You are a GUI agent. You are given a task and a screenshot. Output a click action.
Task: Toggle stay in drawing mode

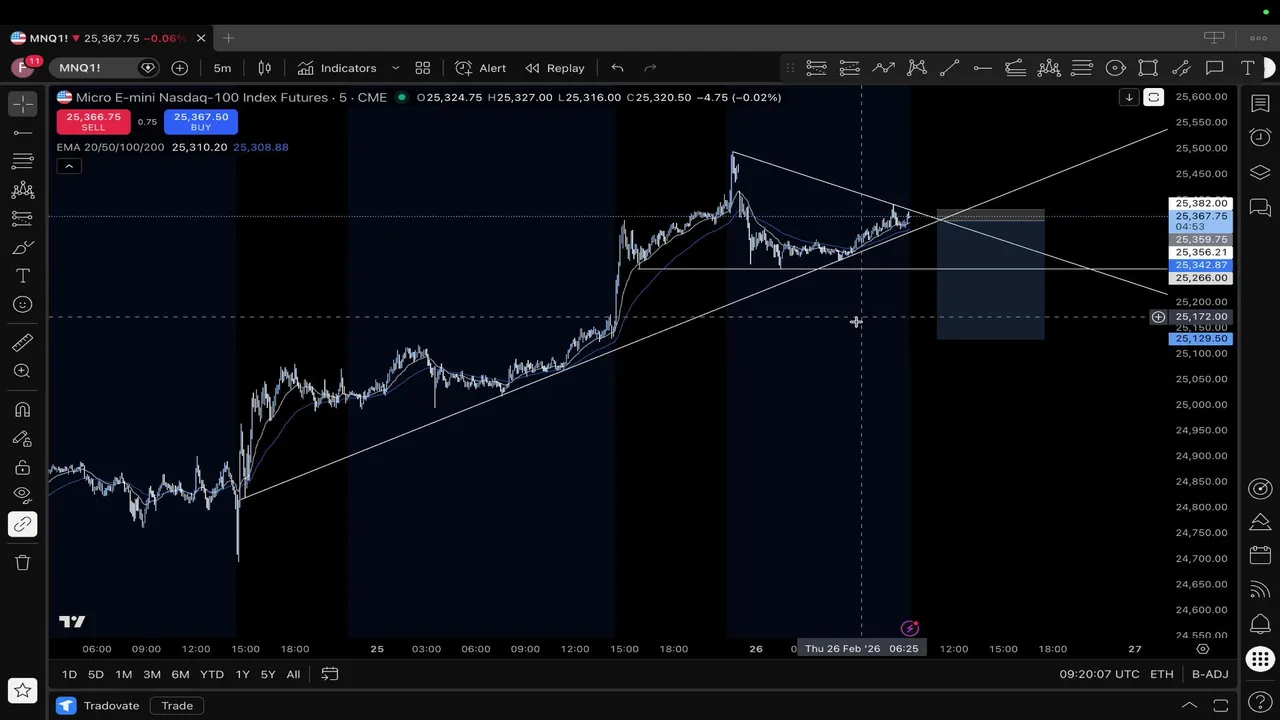tap(22, 438)
